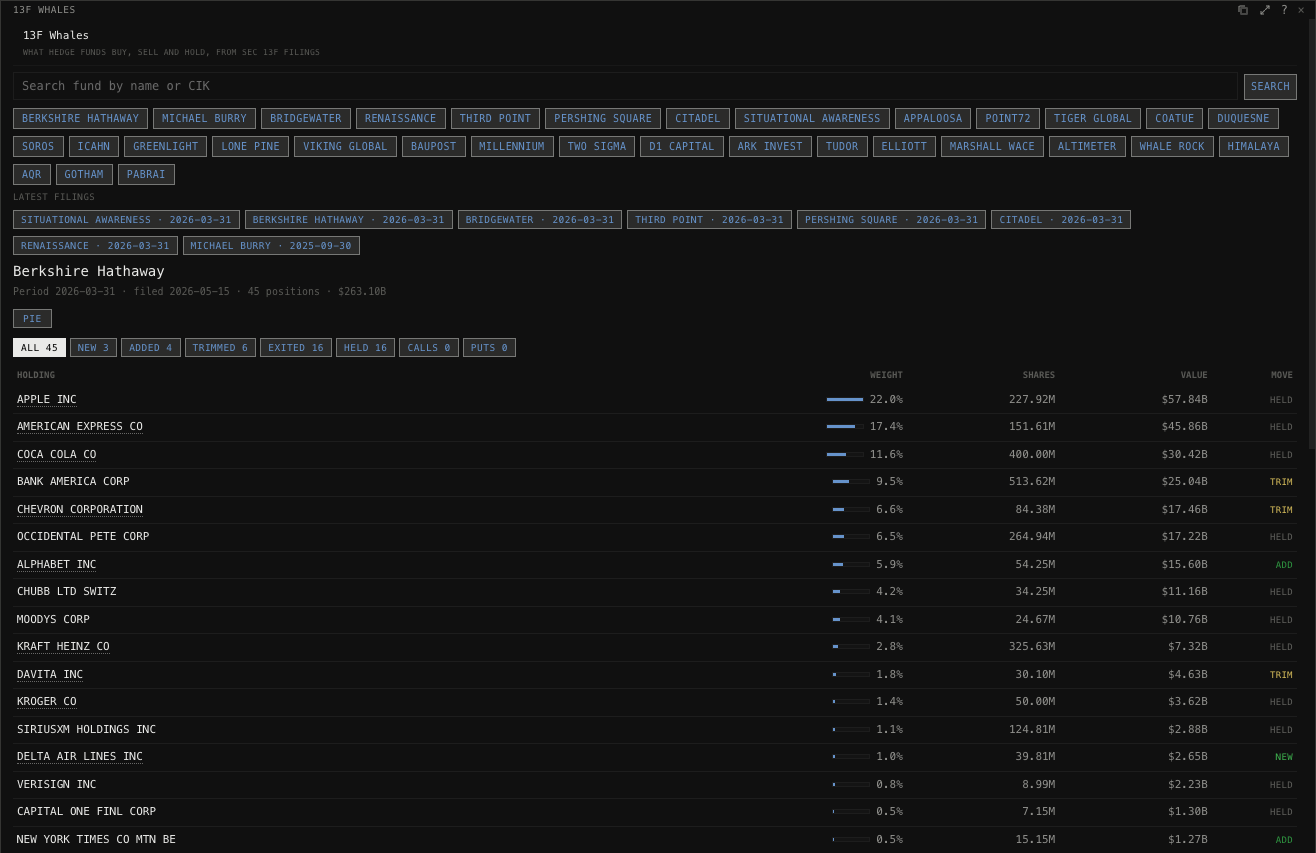Open the DAVITA INC holding link
Image resolution: width=1316 pixels, height=853 pixels.
tap(50, 675)
